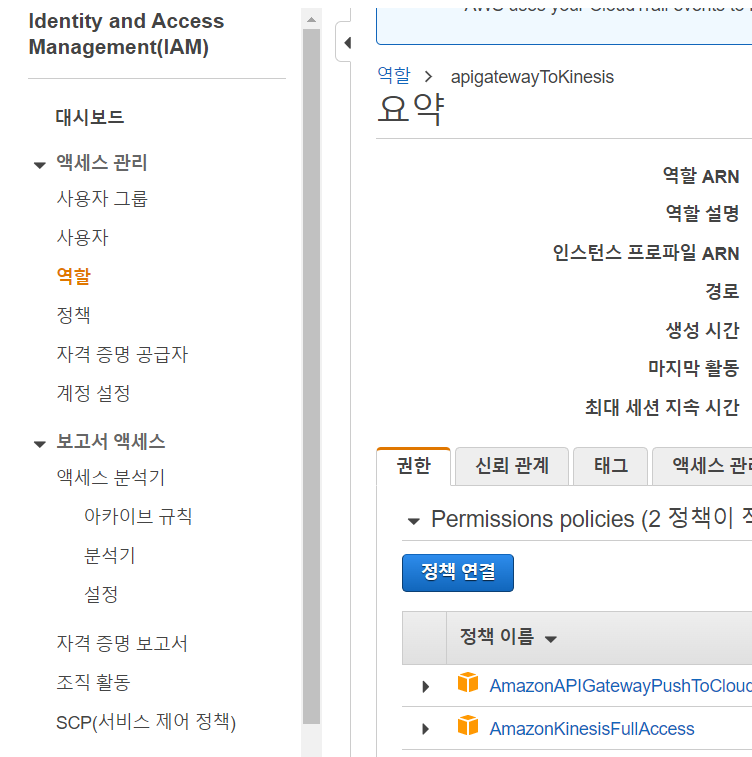Select the 권한 tab
Image resolution: width=752 pixels, height=757 pixels.
coord(413,466)
